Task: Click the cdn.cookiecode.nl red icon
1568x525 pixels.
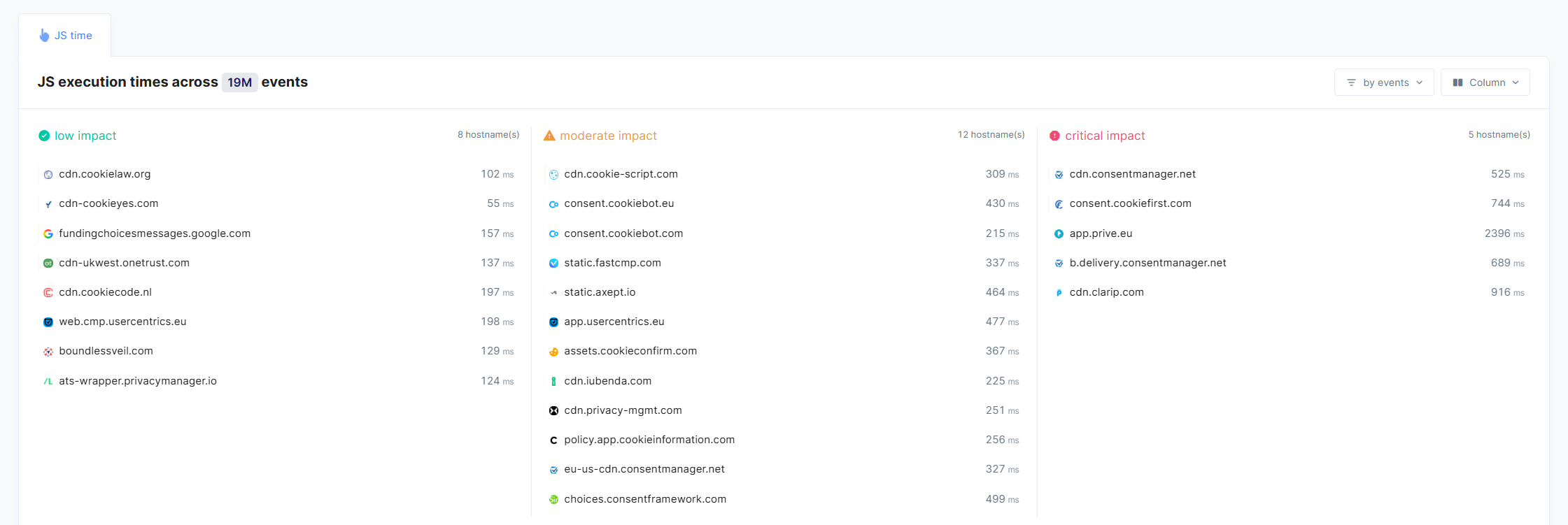Action: [48, 292]
